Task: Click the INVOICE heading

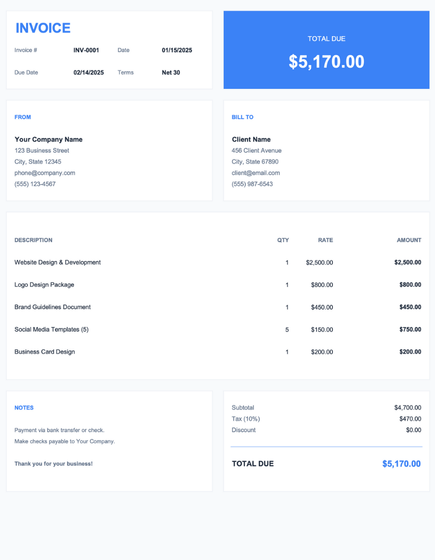Action: (x=43, y=28)
